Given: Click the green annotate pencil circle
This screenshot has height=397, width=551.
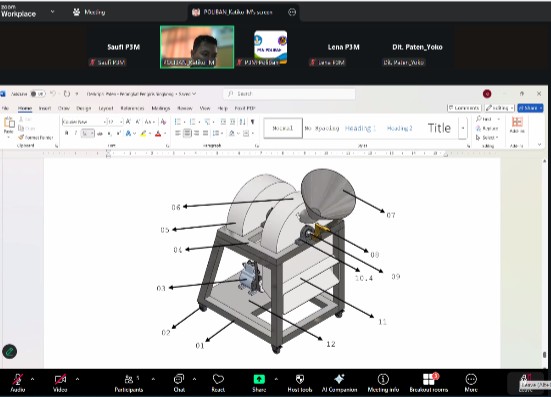Looking at the screenshot, I should pyautogui.click(x=9, y=351).
